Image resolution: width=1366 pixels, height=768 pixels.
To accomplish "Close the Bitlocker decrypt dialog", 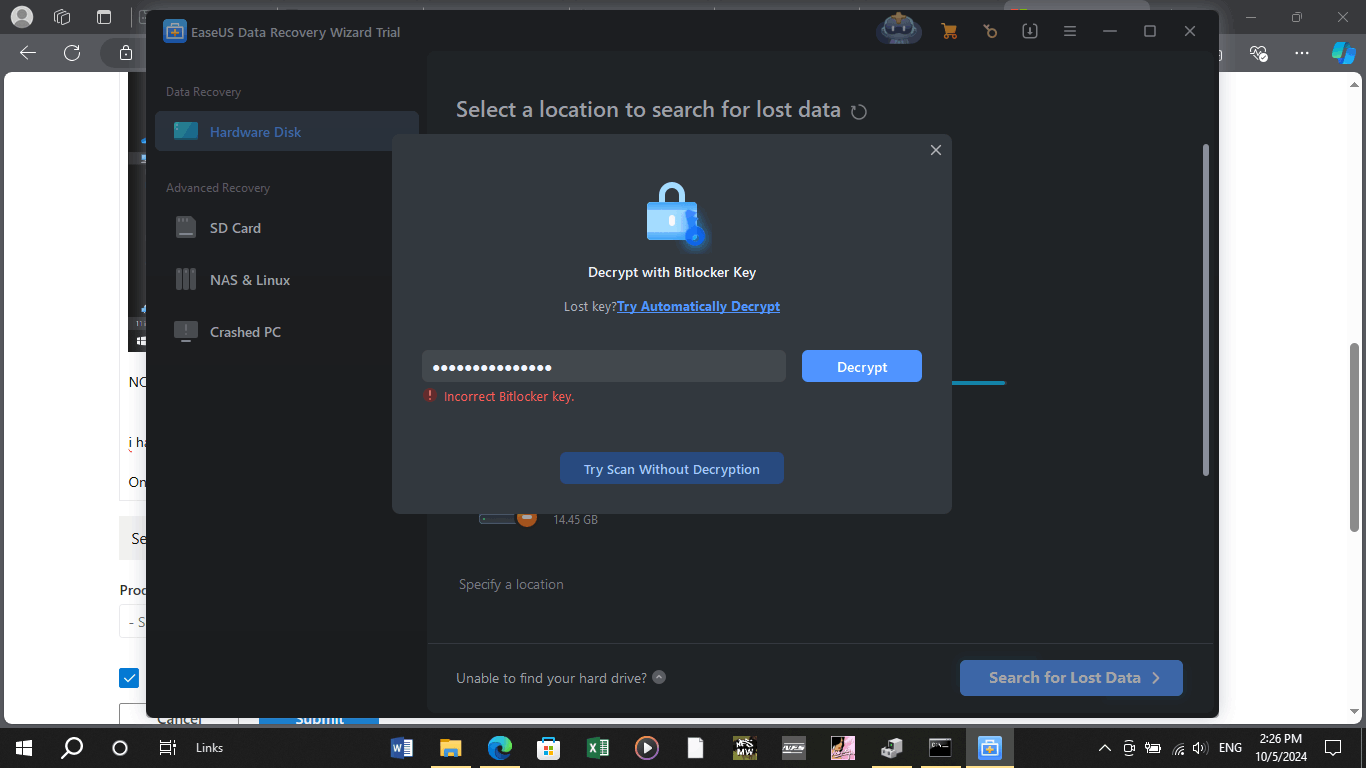I will tap(936, 150).
